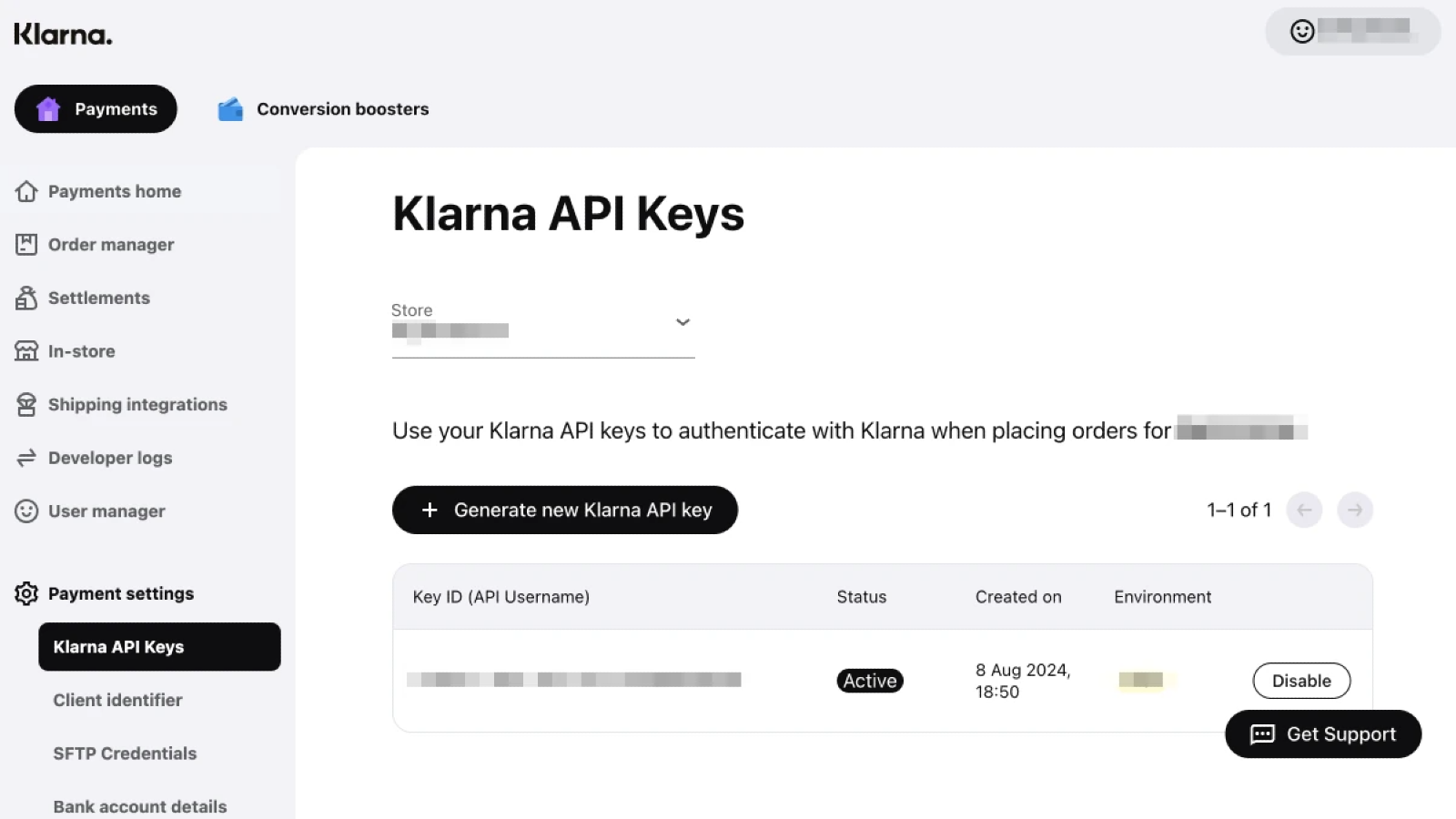1456x819 pixels.
Task: Open SFTP Credentials settings page
Action: tap(125, 753)
